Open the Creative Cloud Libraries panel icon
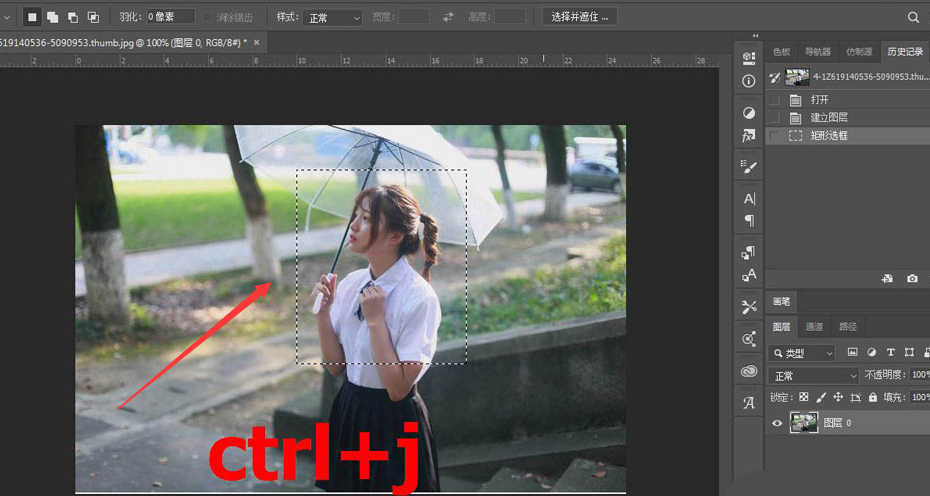This screenshot has width=930, height=496. [749, 371]
